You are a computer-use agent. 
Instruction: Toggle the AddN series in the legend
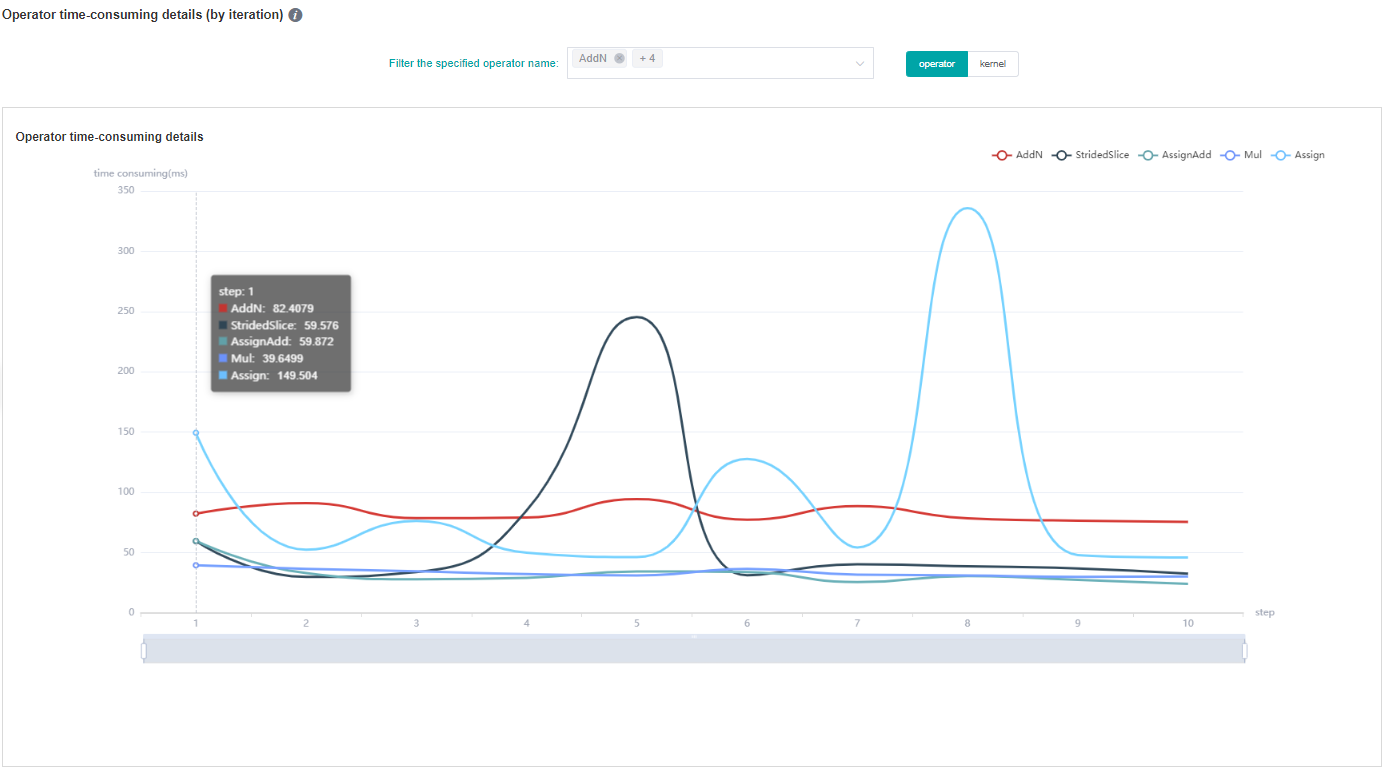click(x=1017, y=155)
